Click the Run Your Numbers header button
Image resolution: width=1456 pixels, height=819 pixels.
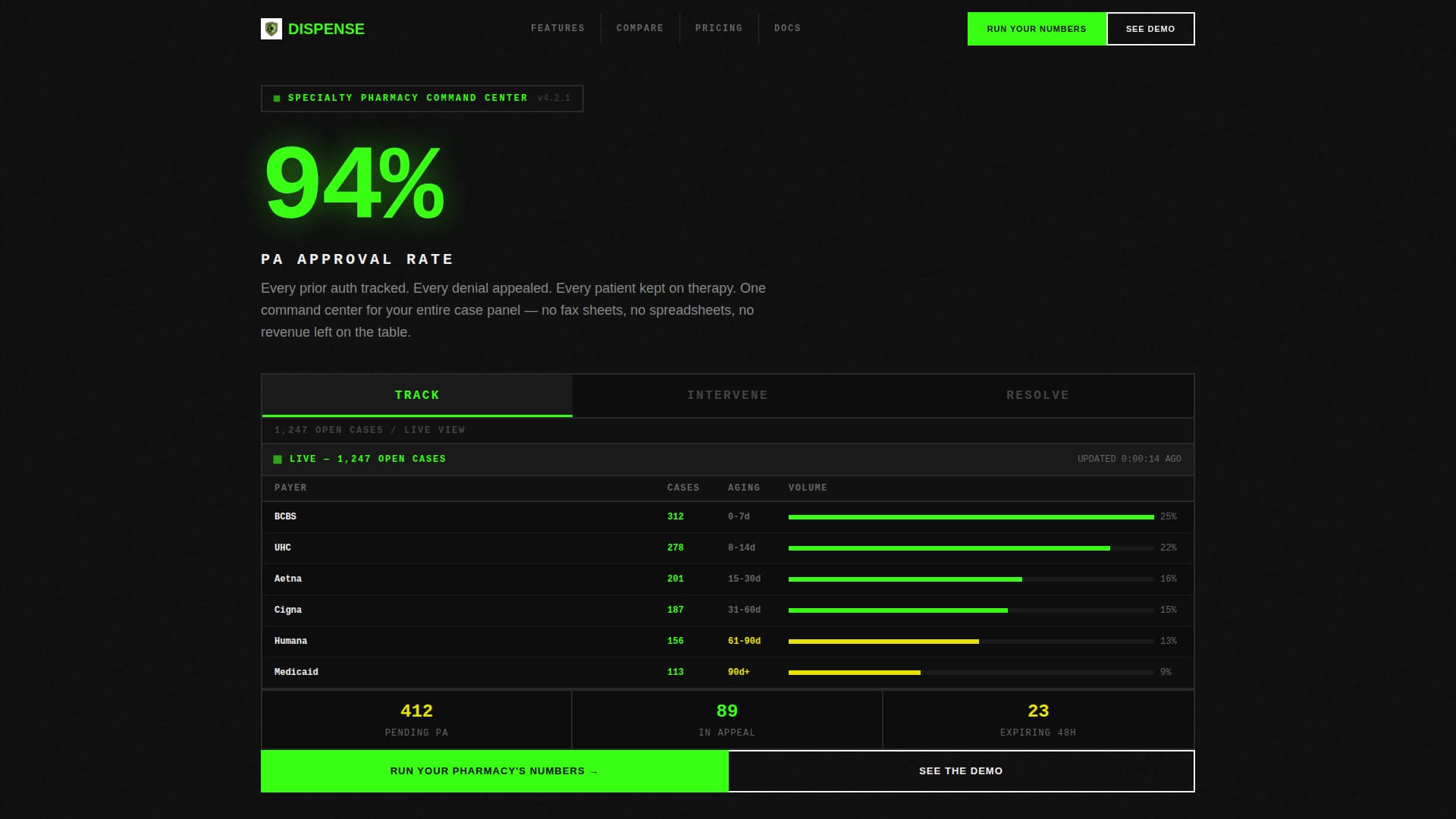click(x=1037, y=29)
